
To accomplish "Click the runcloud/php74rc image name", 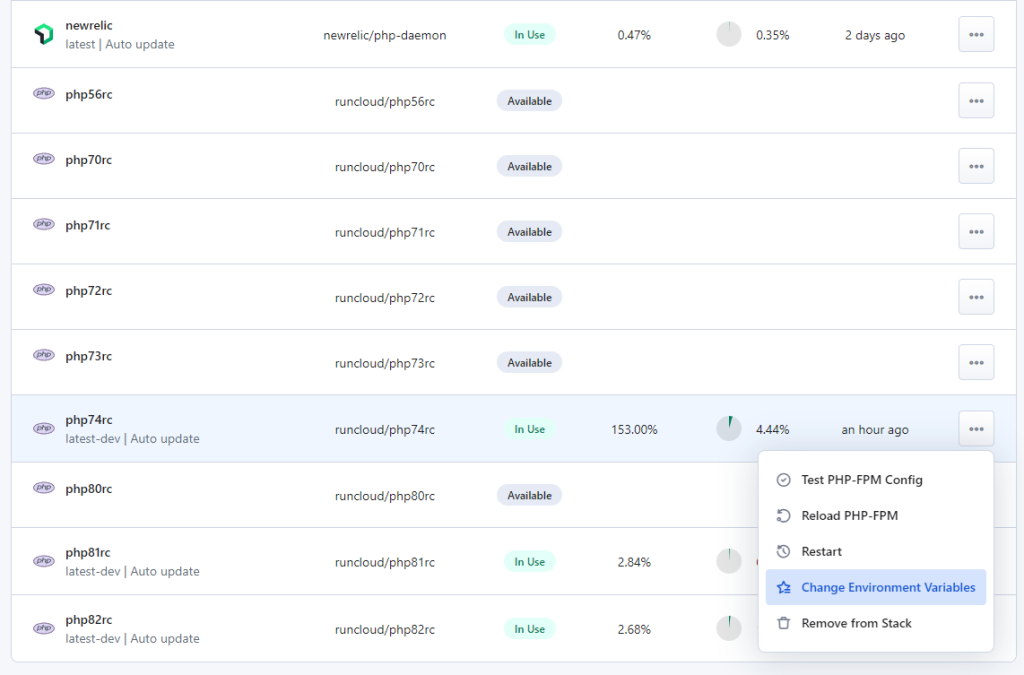I will pyautogui.click(x=385, y=430).
